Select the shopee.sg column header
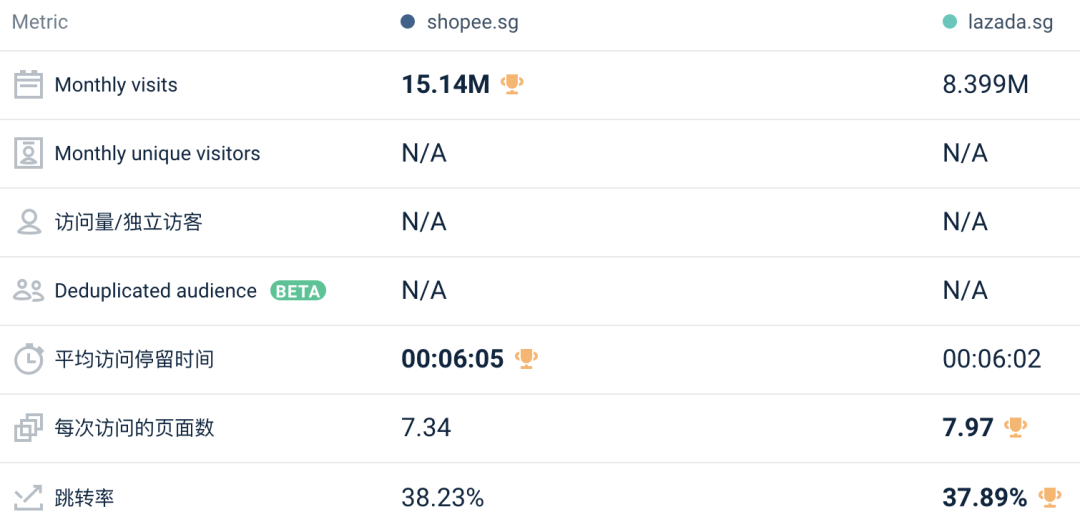The height and width of the screenshot is (532, 1080). tap(472, 22)
